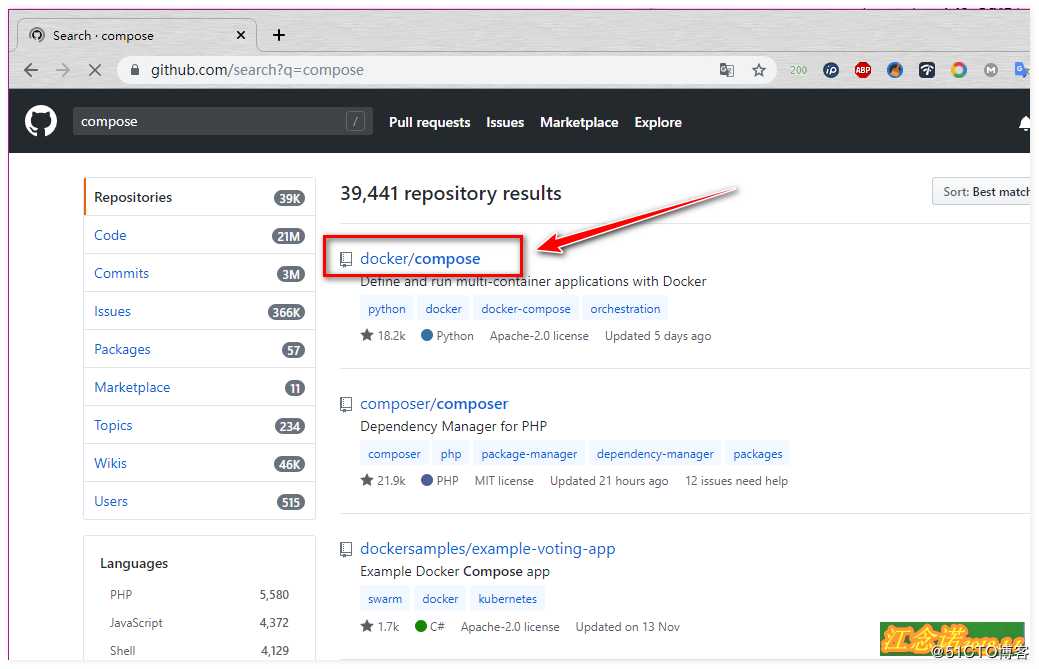This screenshot has width=1039, height=669.
Task: Click the 'docker-compose' topic tag
Action: (525, 309)
